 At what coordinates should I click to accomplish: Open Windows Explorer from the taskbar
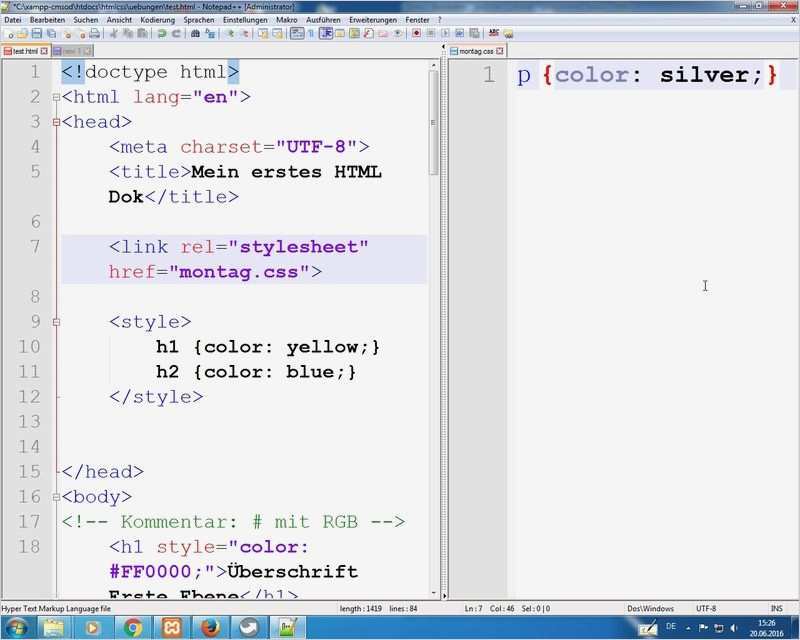tap(54, 627)
